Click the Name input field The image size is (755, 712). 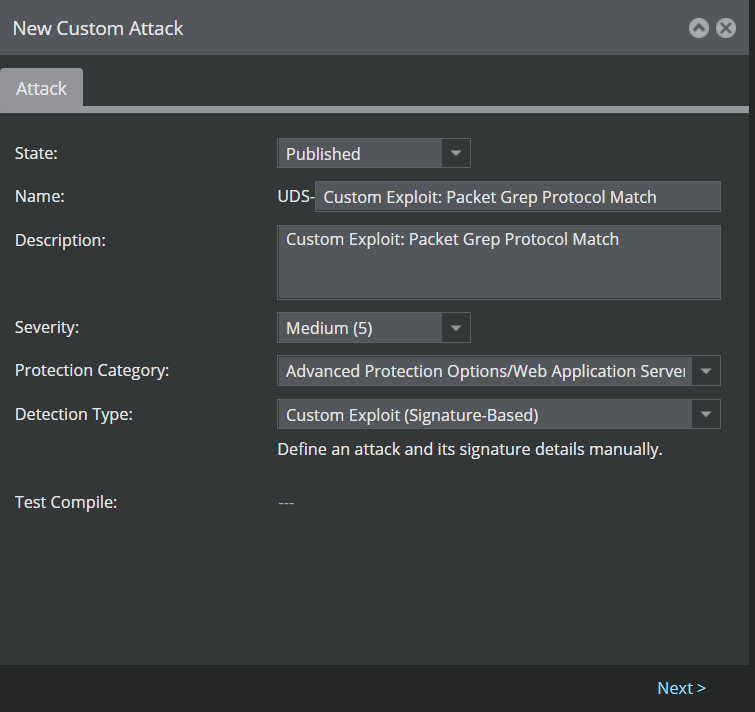coord(518,196)
